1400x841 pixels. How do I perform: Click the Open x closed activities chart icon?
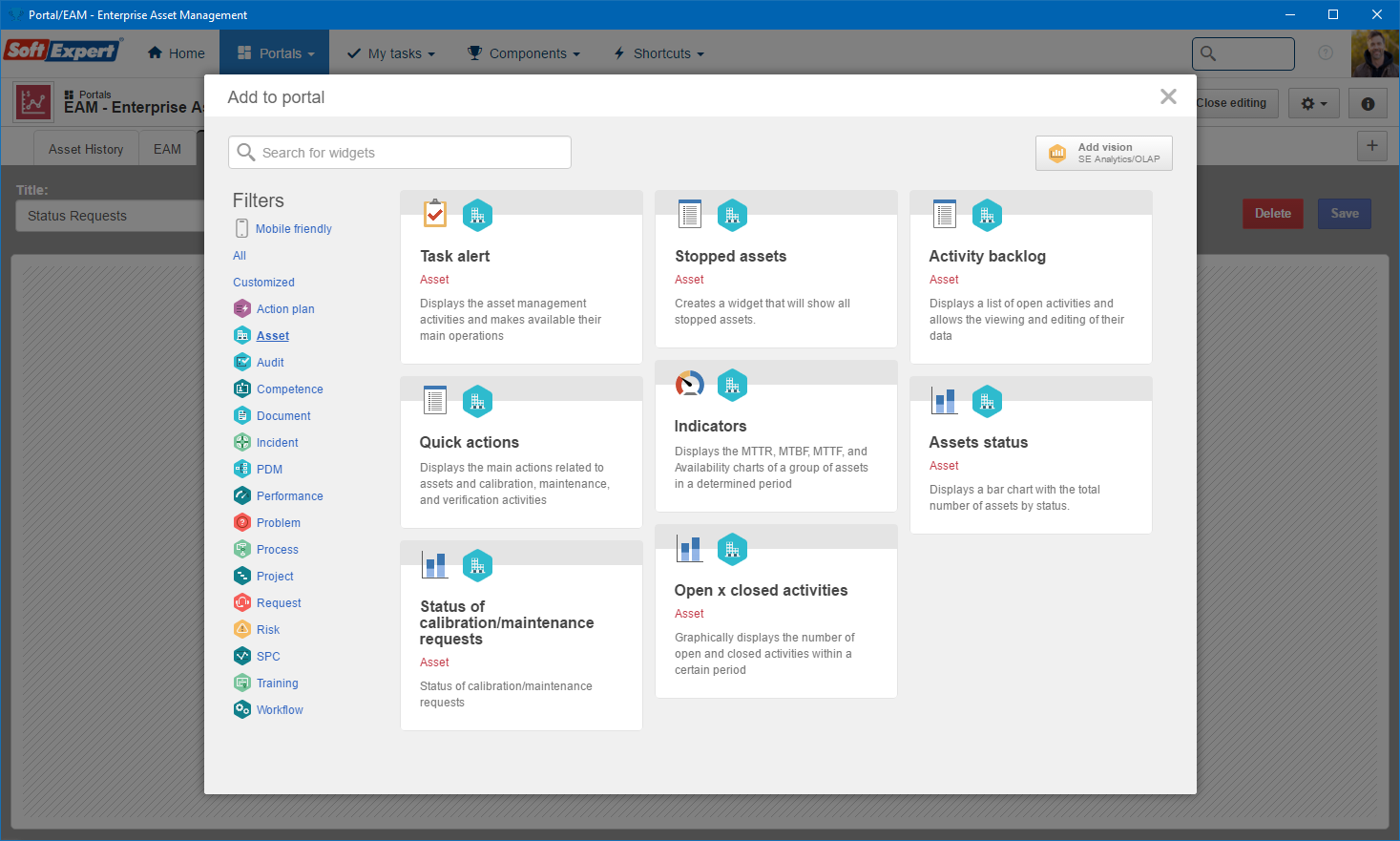pos(690,548)
